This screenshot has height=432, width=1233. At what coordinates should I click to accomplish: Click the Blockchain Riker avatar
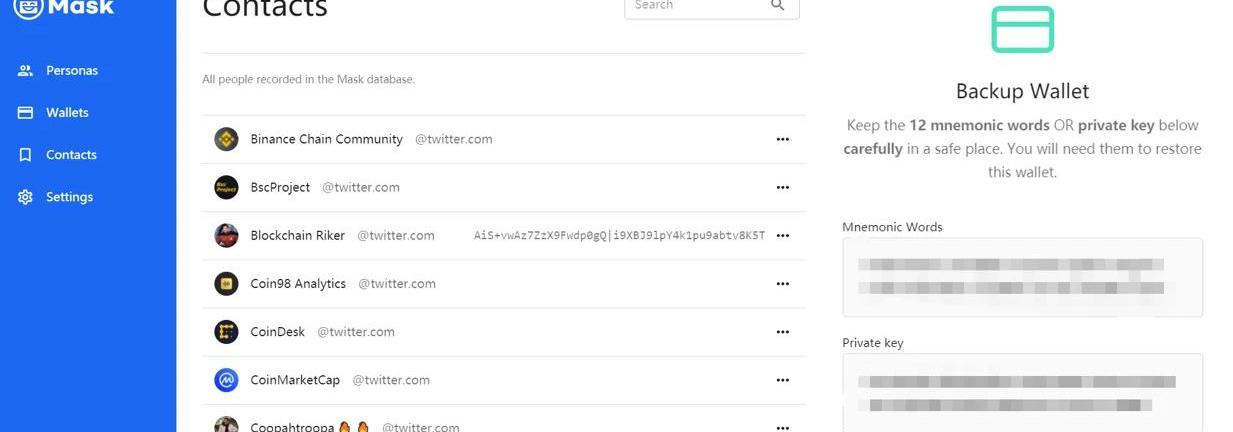[226, 236]
